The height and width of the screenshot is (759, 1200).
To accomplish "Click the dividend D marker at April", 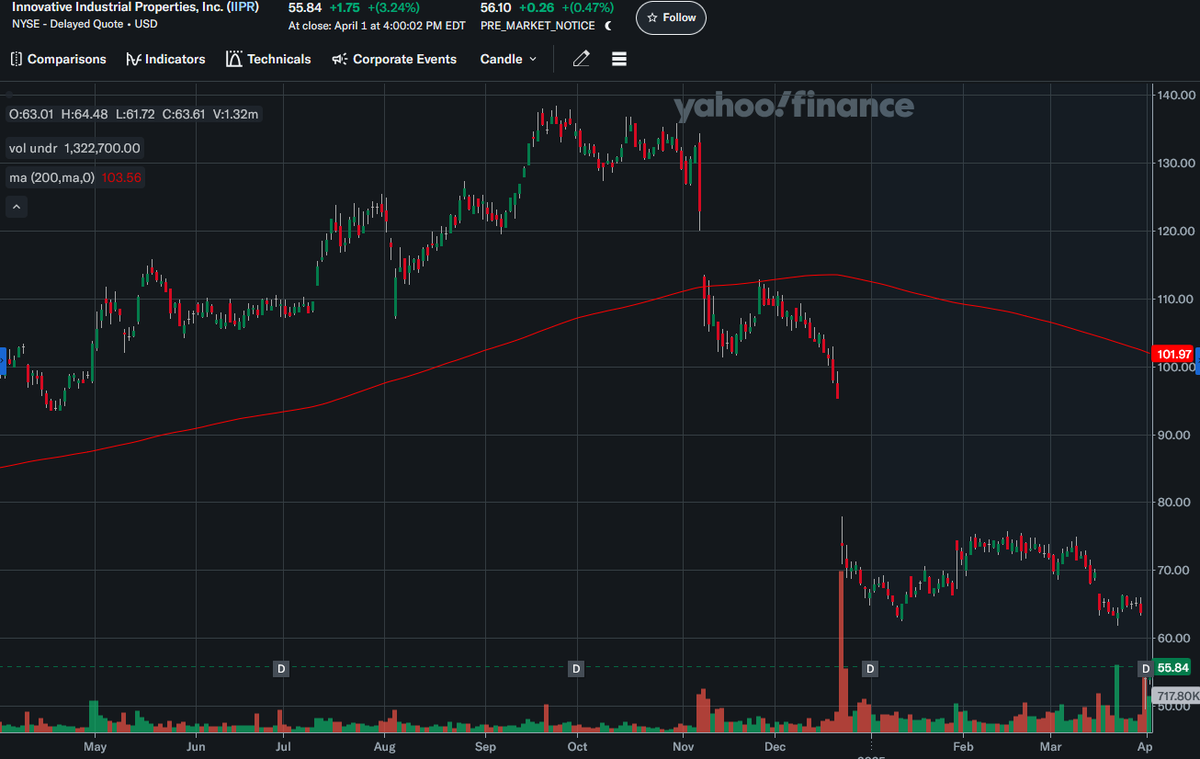I will 1146,668.
